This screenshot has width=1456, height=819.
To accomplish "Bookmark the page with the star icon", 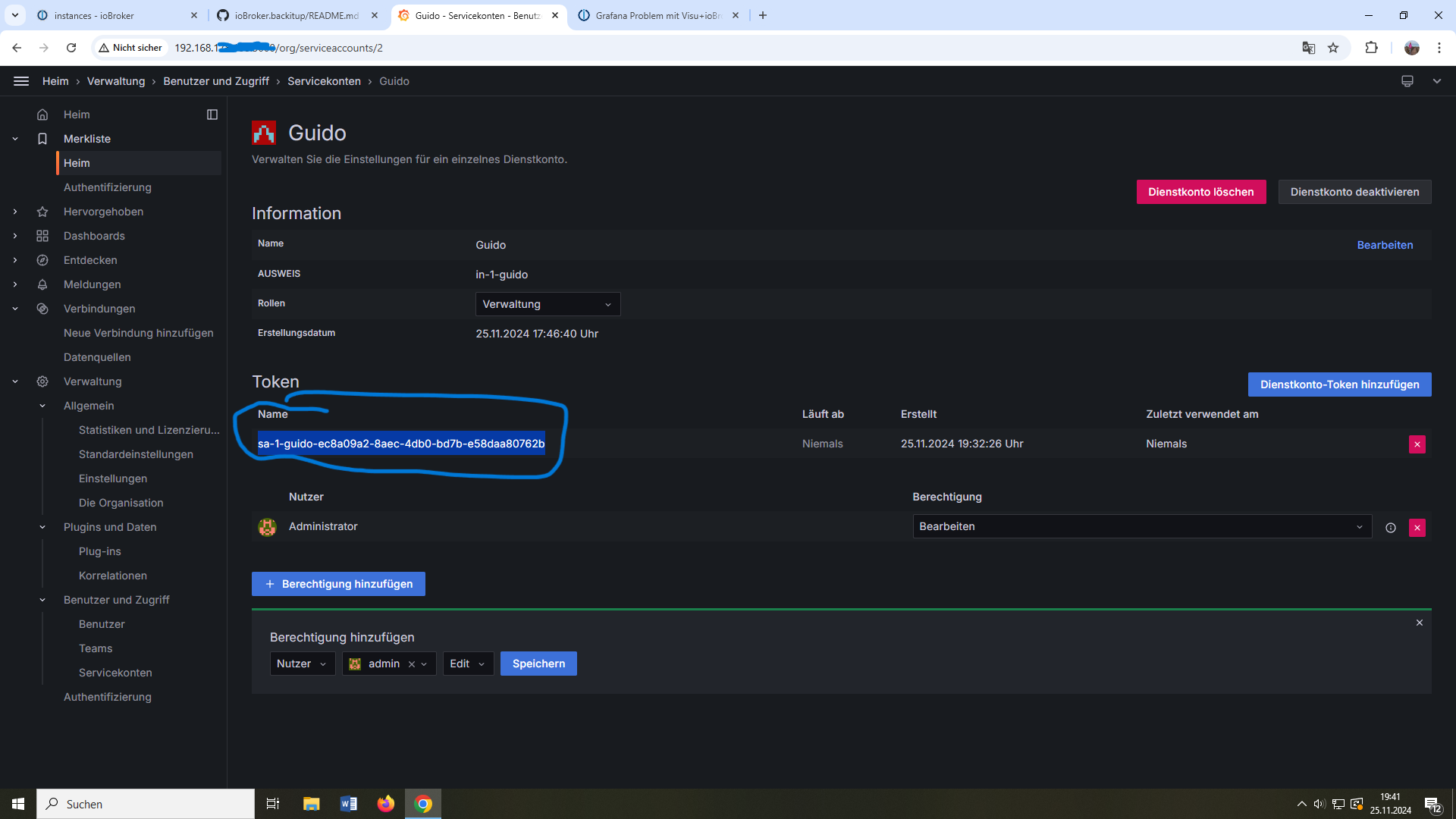I will pos(1333,48).
